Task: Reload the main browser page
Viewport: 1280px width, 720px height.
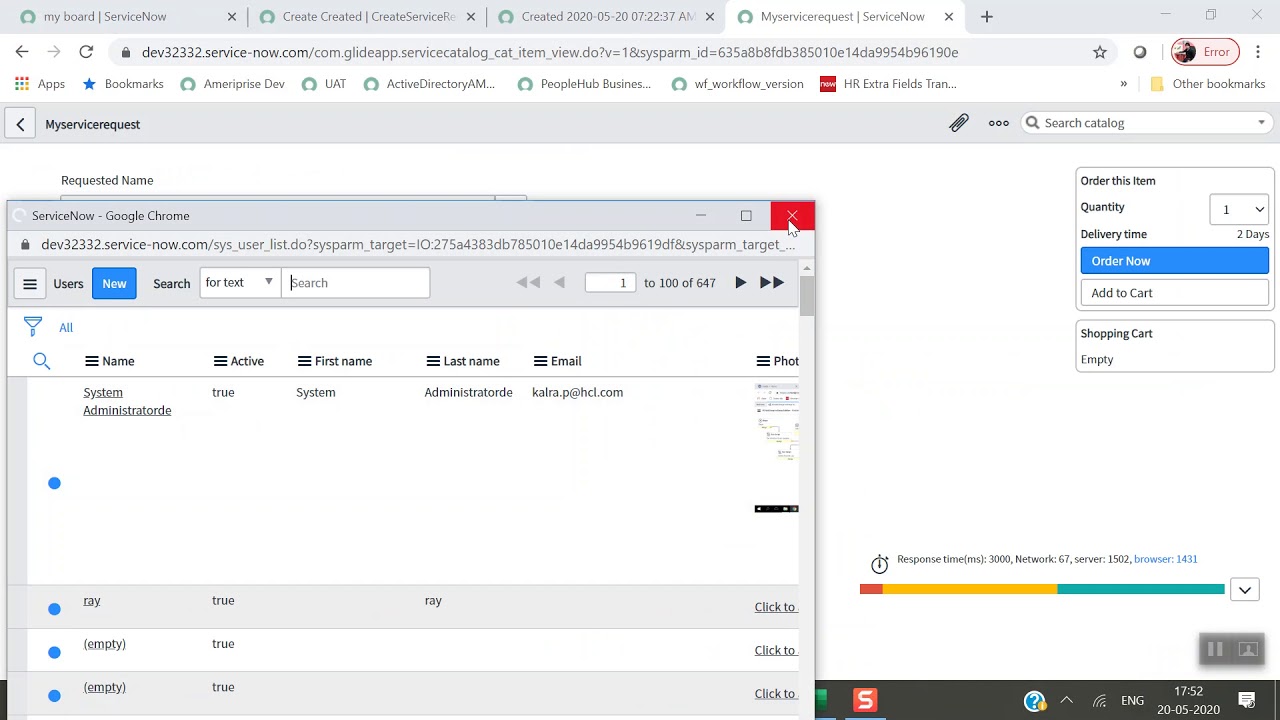Action: coord(86,52)
